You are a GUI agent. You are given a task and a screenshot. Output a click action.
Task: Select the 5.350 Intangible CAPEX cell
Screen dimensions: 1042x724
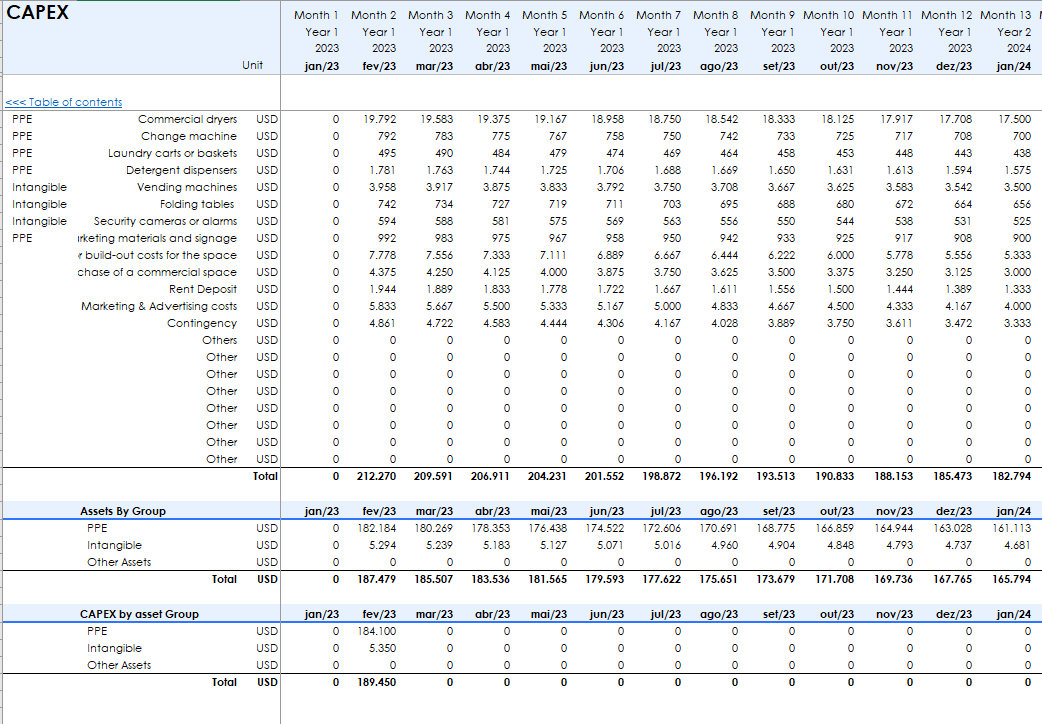pyautogui.click(x=382, y=648)
